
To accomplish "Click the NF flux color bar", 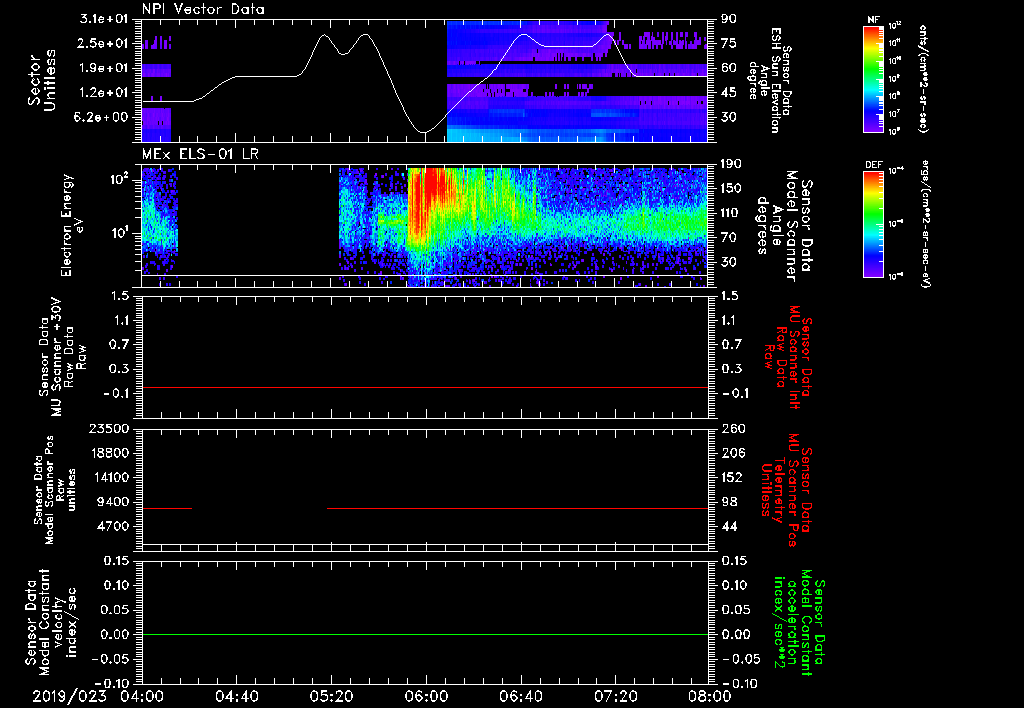I will point(874,78).
